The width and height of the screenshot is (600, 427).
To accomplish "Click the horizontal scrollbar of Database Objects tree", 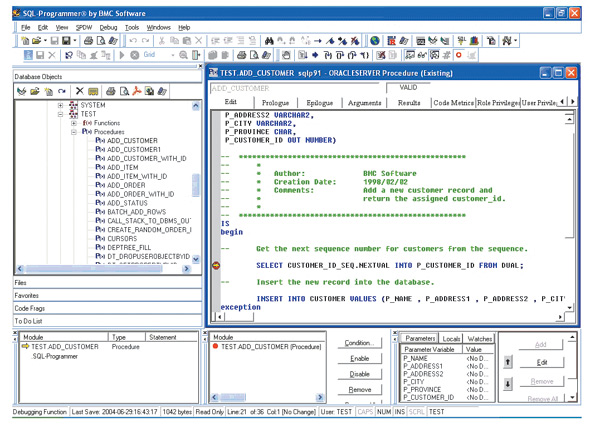I will (103, 269).
